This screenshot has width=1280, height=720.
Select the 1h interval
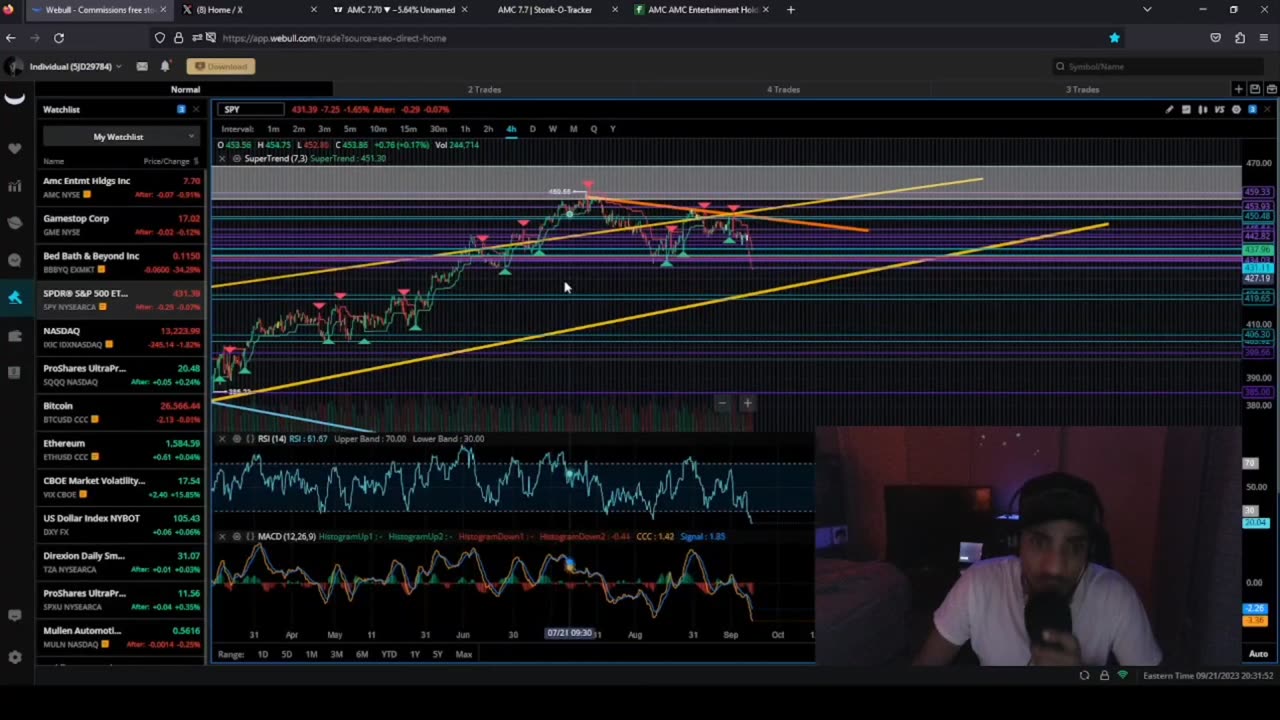click(465, 129)
